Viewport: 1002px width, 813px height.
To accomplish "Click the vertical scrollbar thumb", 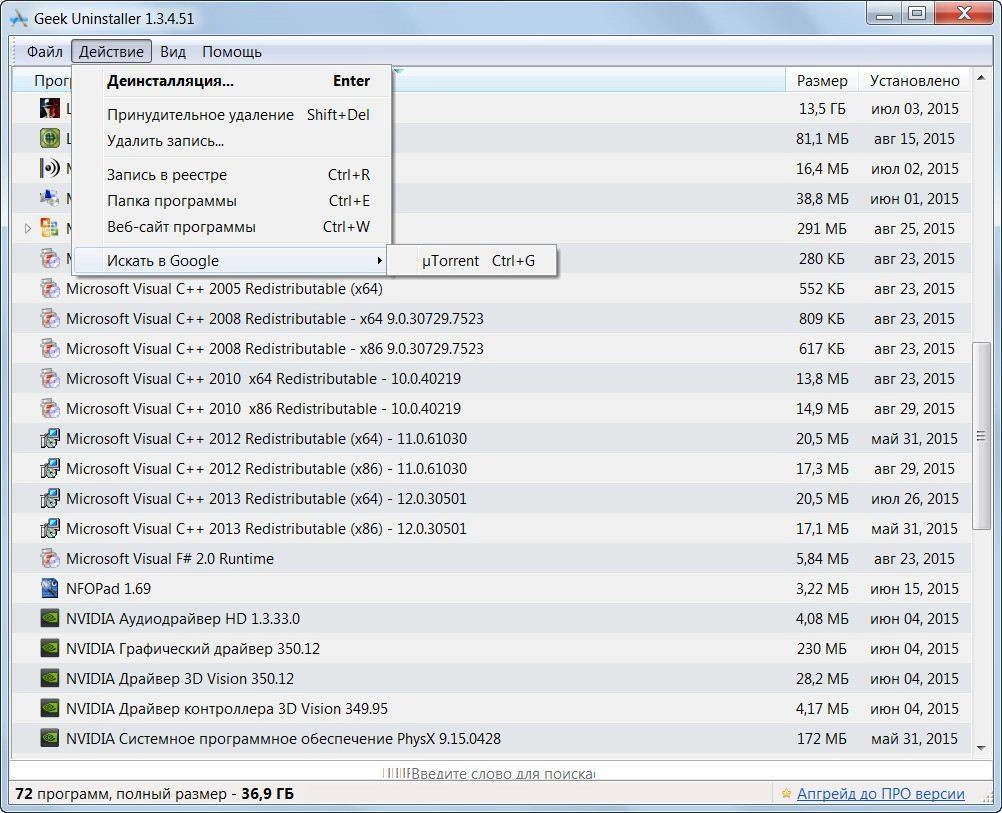I will click(981, 436).
